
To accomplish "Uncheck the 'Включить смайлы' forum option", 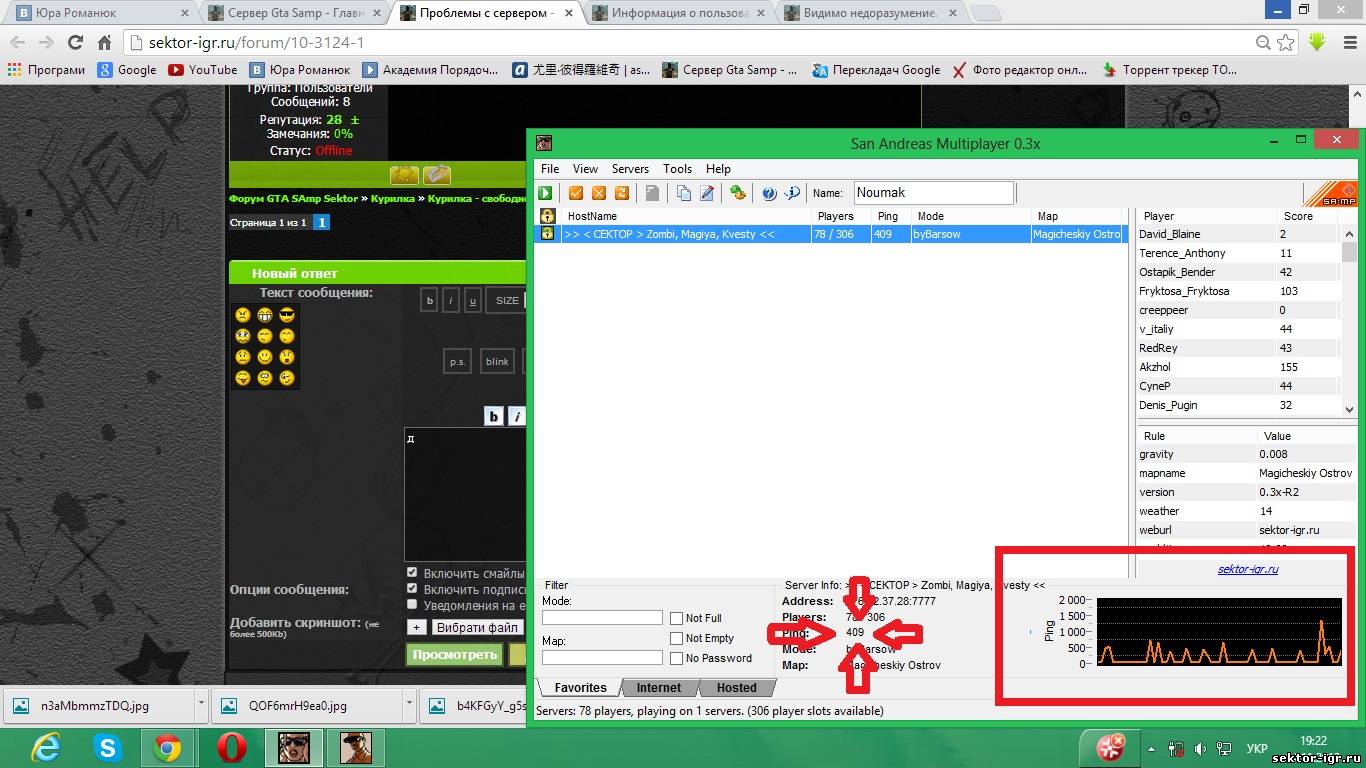I will coord(412,573).
